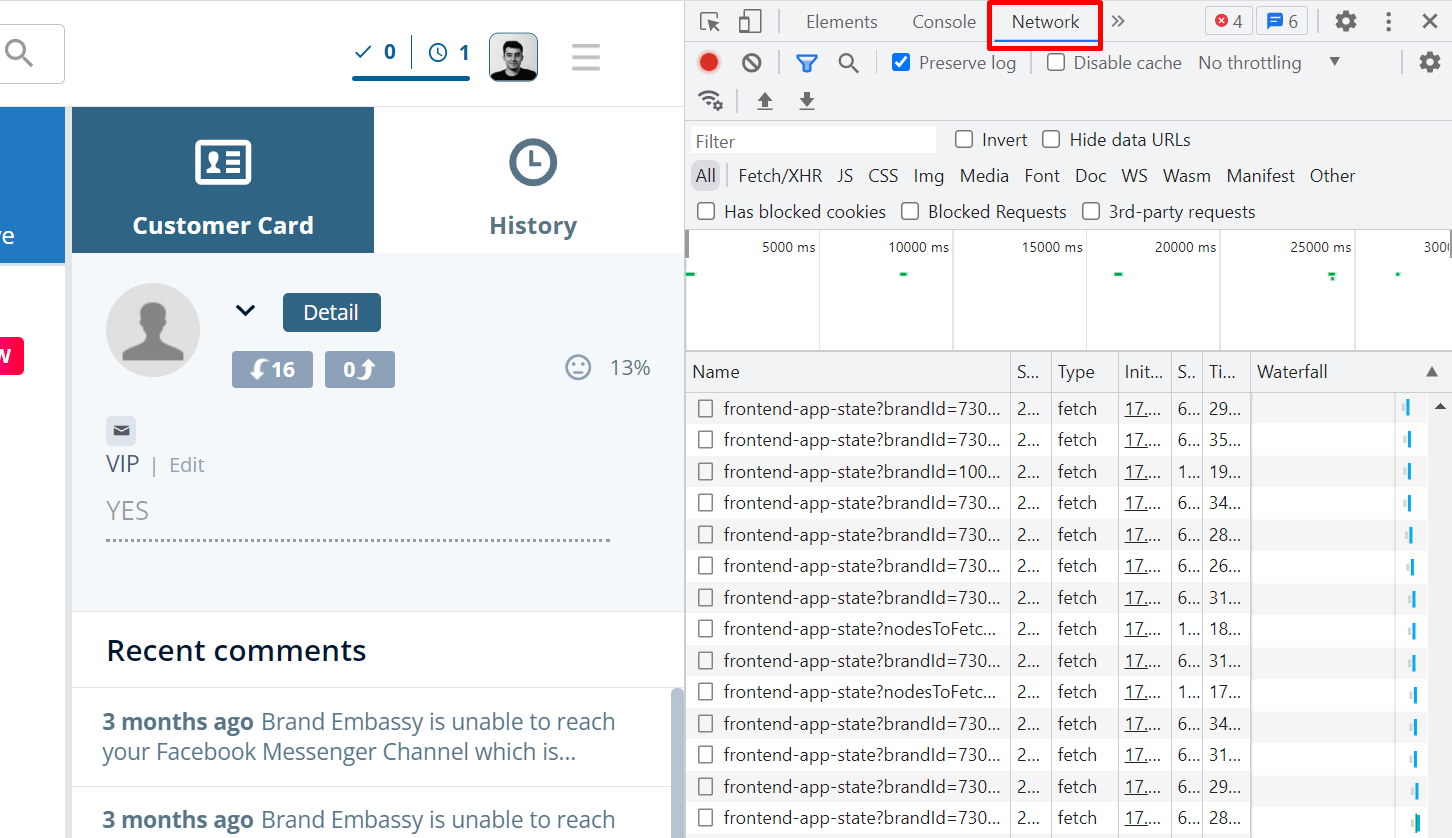
Task: Toggle the device toolbar icon
Action: tap(749, 22)
